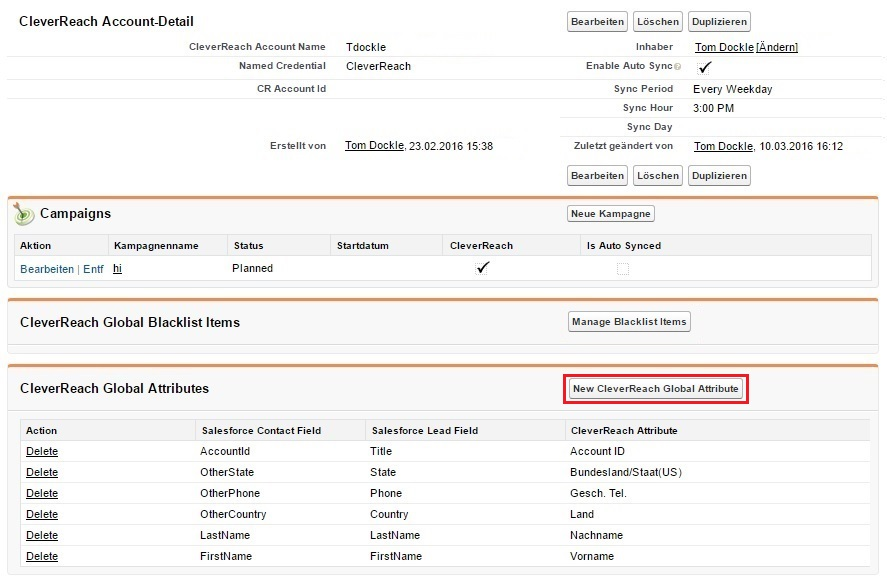Click the bottom Bearbeiten button

point(597,175)
